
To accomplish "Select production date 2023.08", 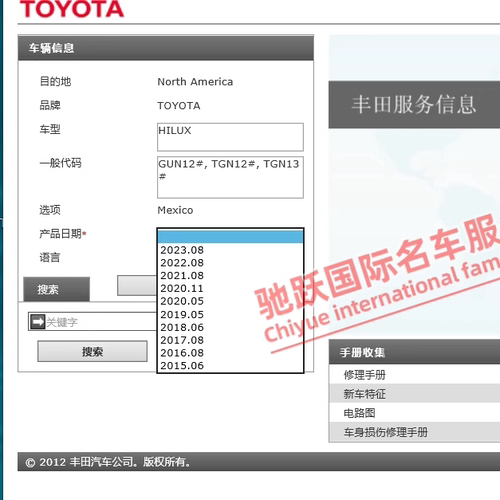I will [x=230, y=250].
